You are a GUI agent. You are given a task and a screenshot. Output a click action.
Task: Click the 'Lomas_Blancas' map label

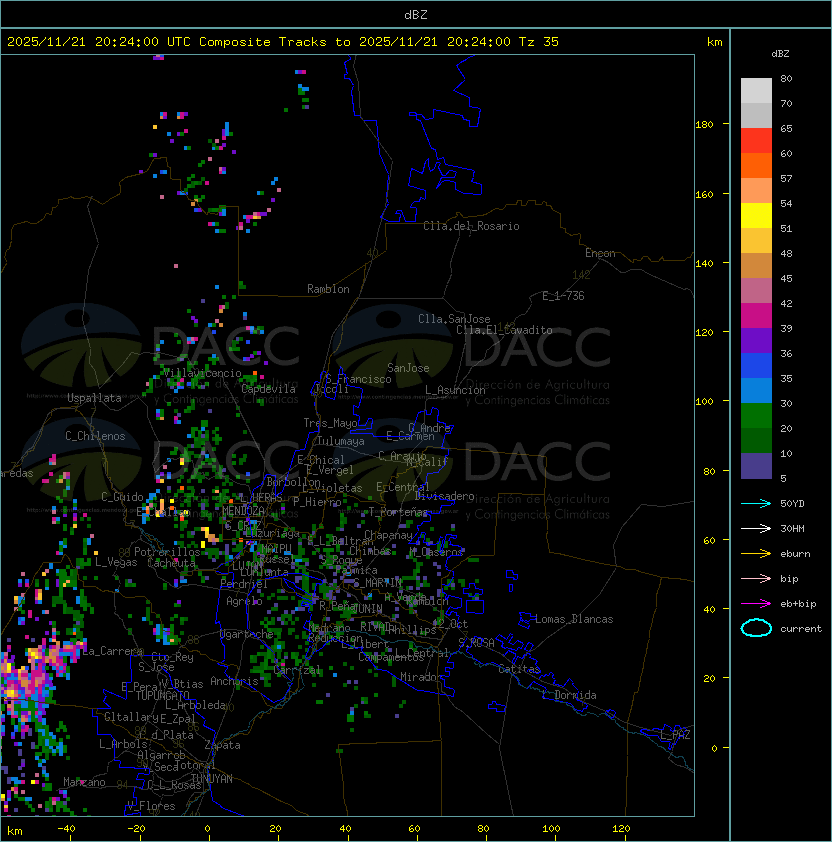point(574,619)
